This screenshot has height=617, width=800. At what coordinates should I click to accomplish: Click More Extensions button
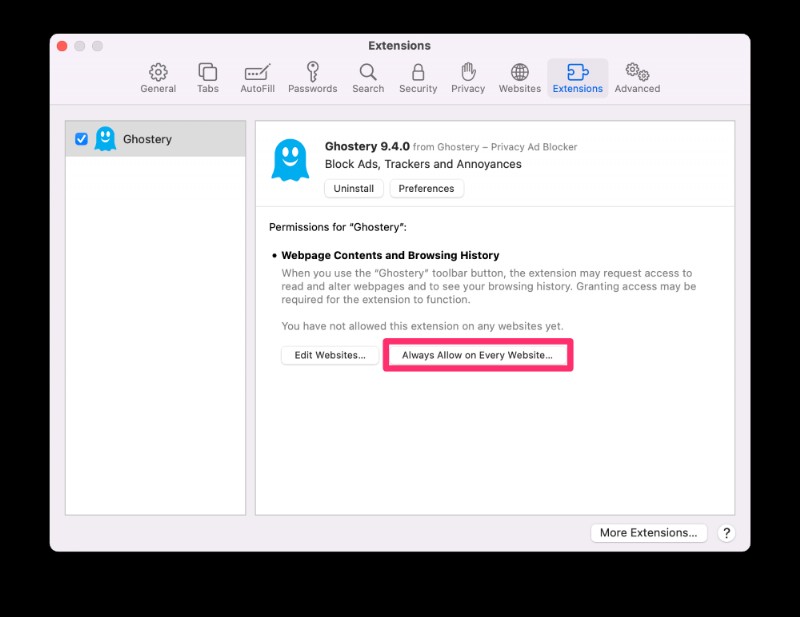tap(648, 532)
